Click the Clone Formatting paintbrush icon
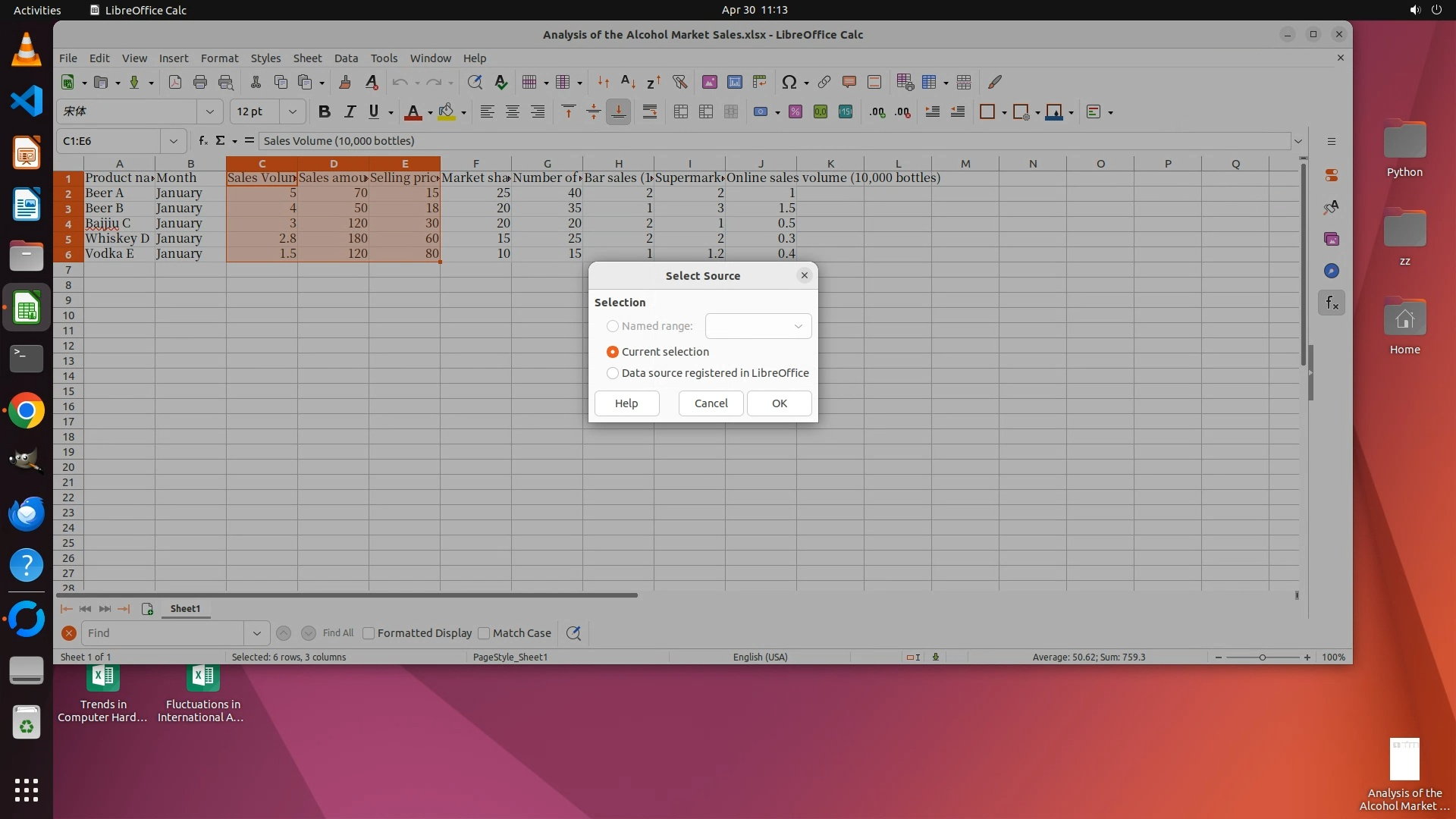Viewport: 1456px width, 819px height. click(345, 82)
